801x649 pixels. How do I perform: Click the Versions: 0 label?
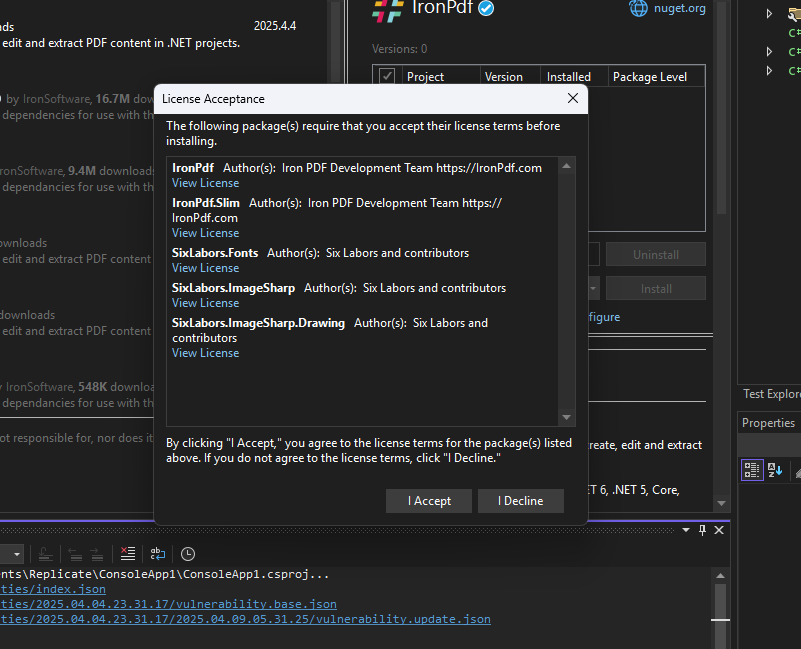pos(399,49)
